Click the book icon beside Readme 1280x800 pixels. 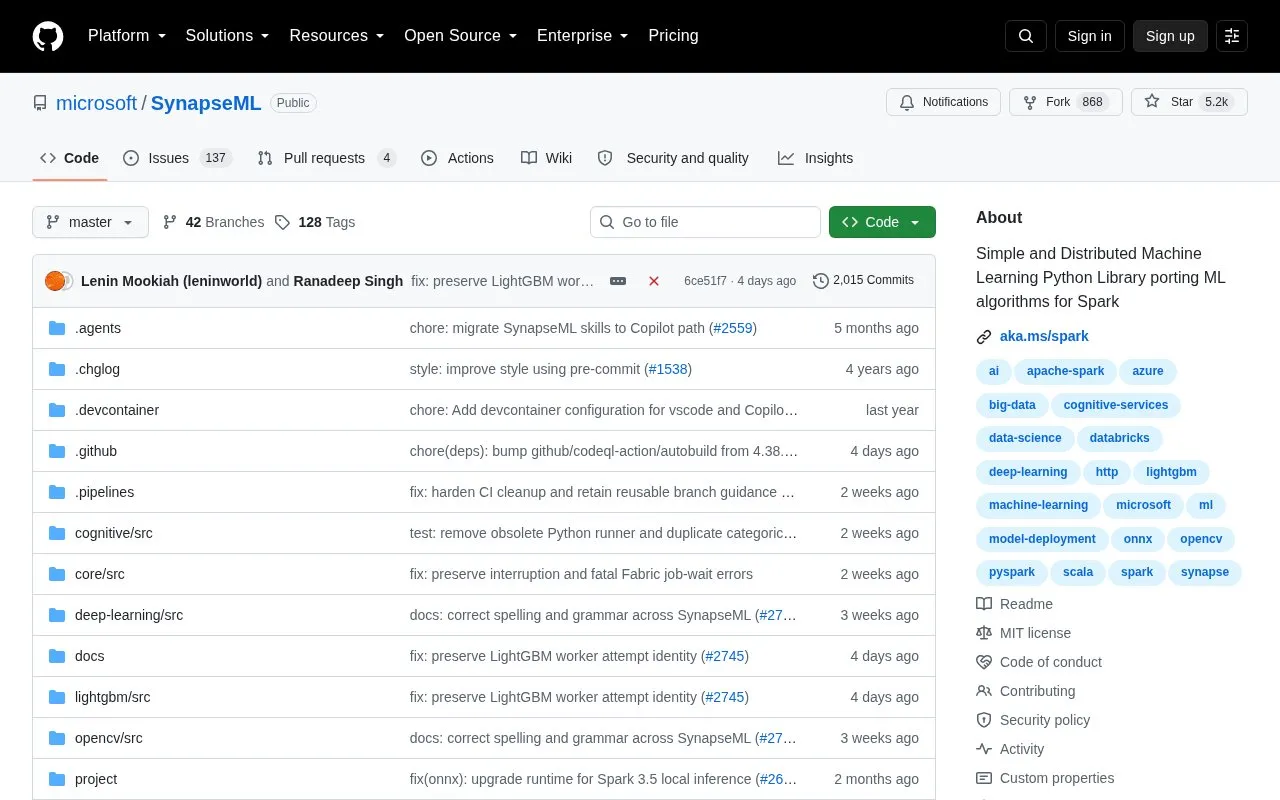[984, 604]
